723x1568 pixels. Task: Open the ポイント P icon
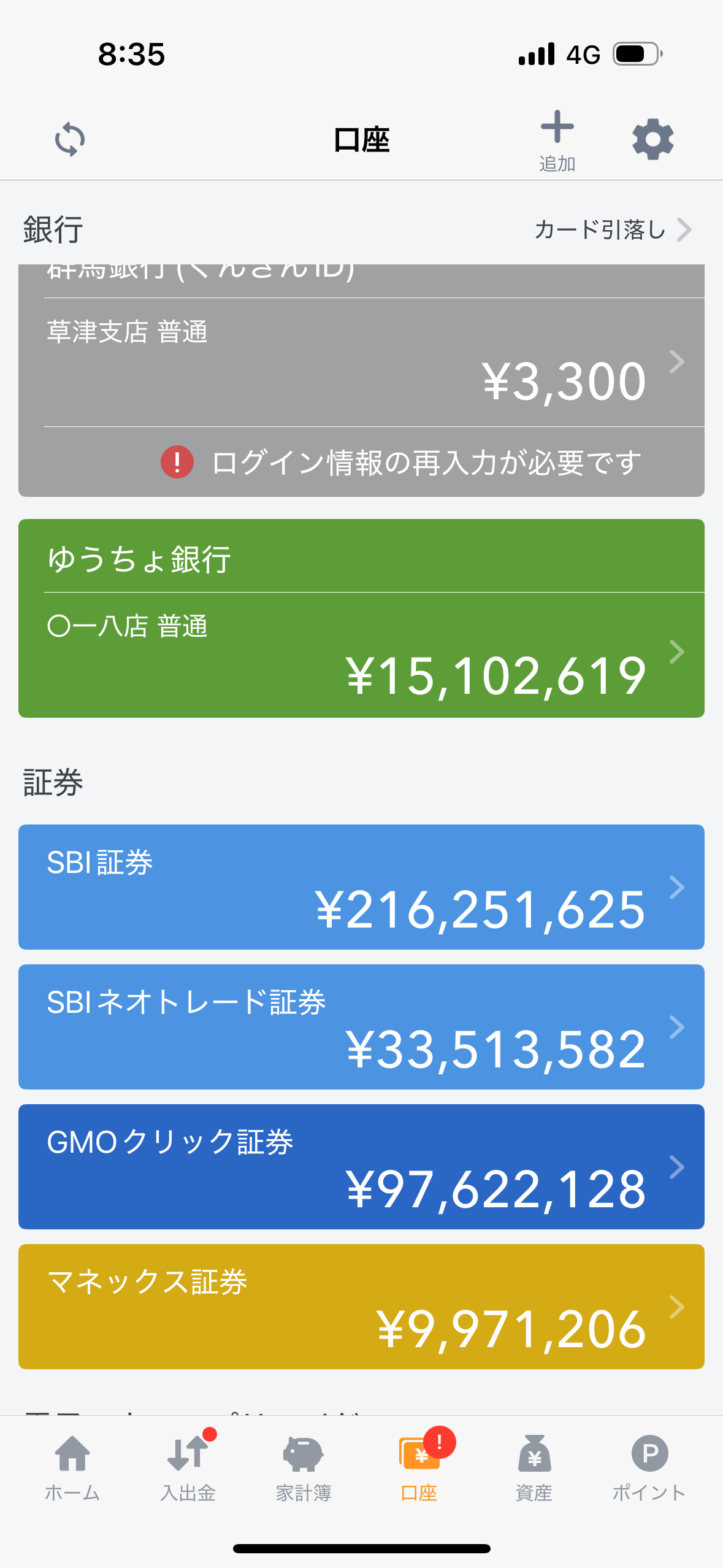(649, 1454)
